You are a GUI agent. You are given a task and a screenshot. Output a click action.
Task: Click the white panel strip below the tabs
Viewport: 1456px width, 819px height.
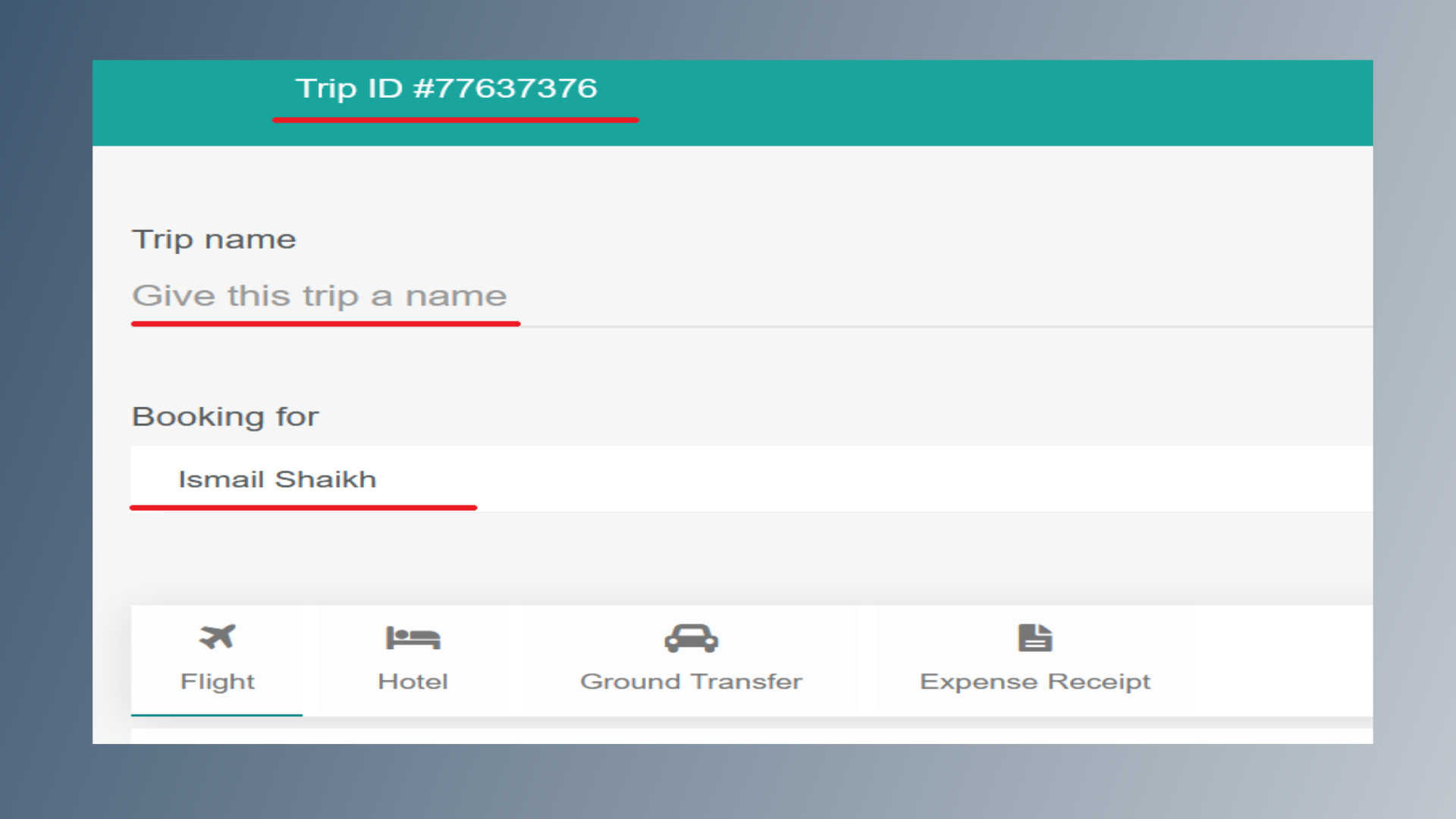(x=751, y=736)
